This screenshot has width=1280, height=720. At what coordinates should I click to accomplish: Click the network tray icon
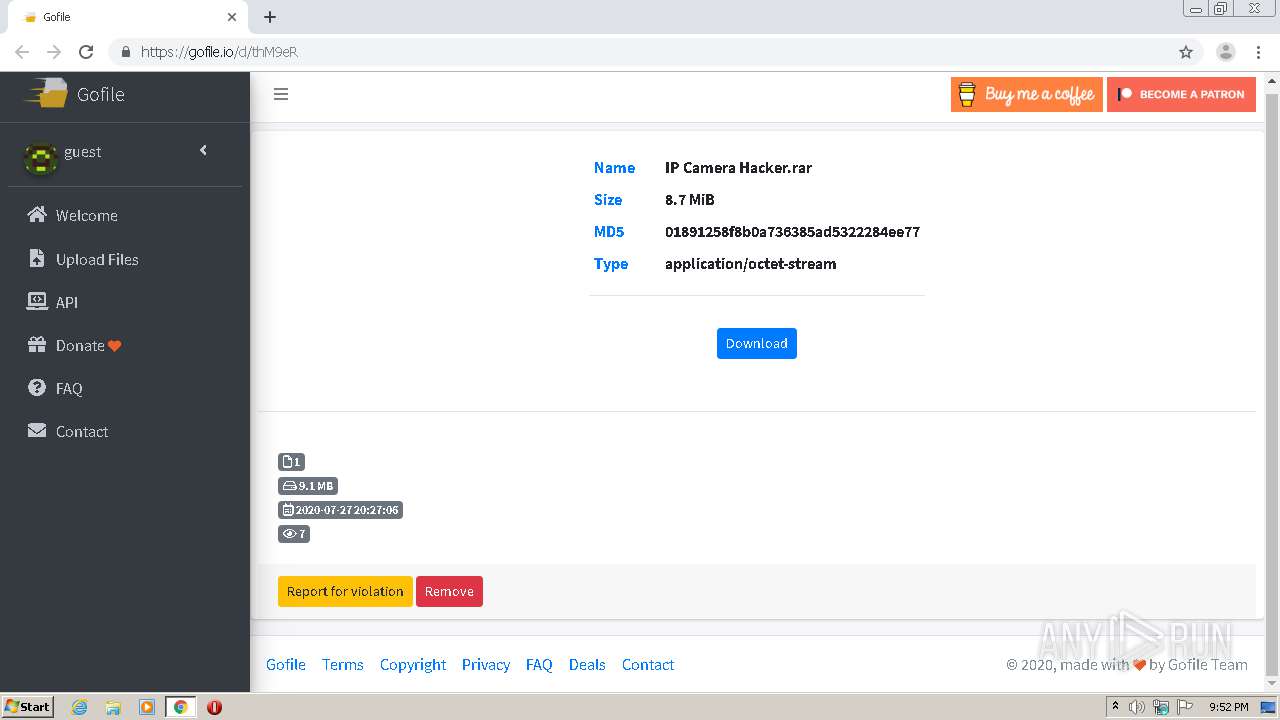click(1161, 707)
